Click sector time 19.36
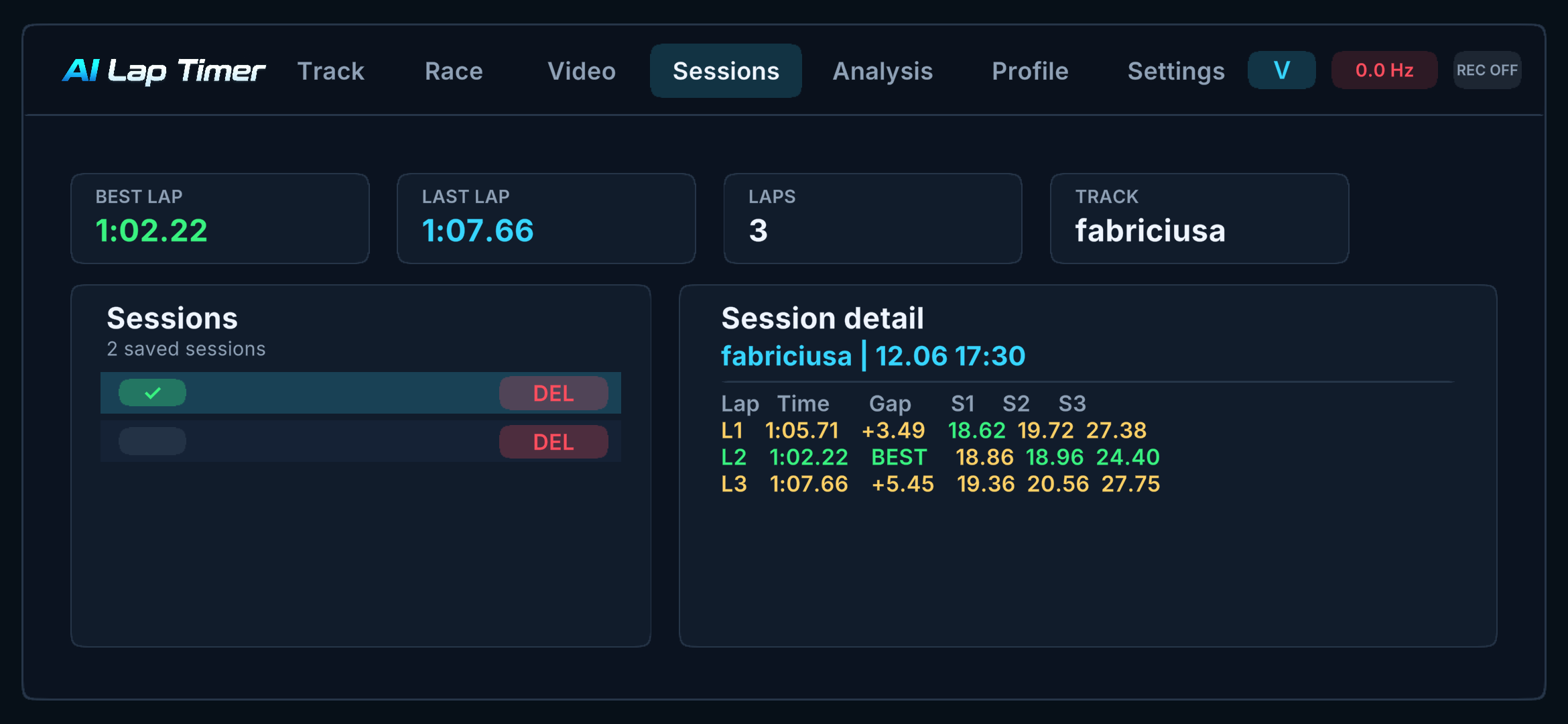 [986, 484]
